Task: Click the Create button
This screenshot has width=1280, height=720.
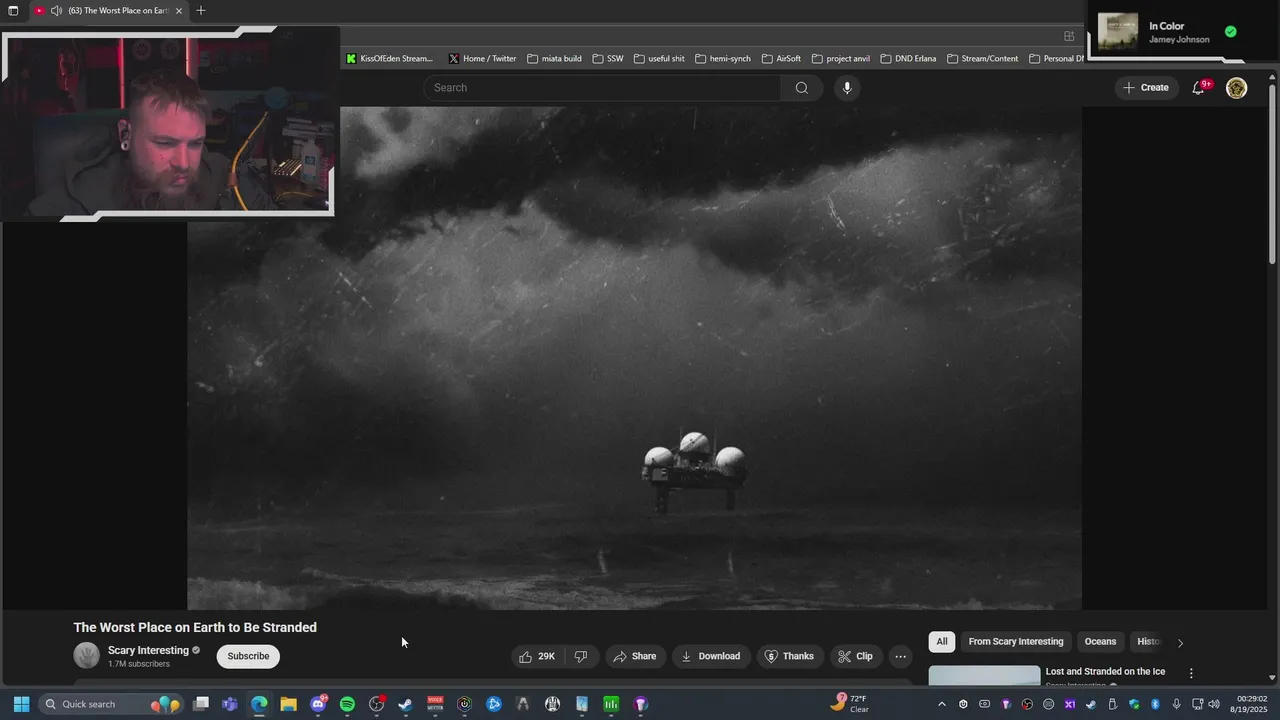Action: tap(1145, 88)
